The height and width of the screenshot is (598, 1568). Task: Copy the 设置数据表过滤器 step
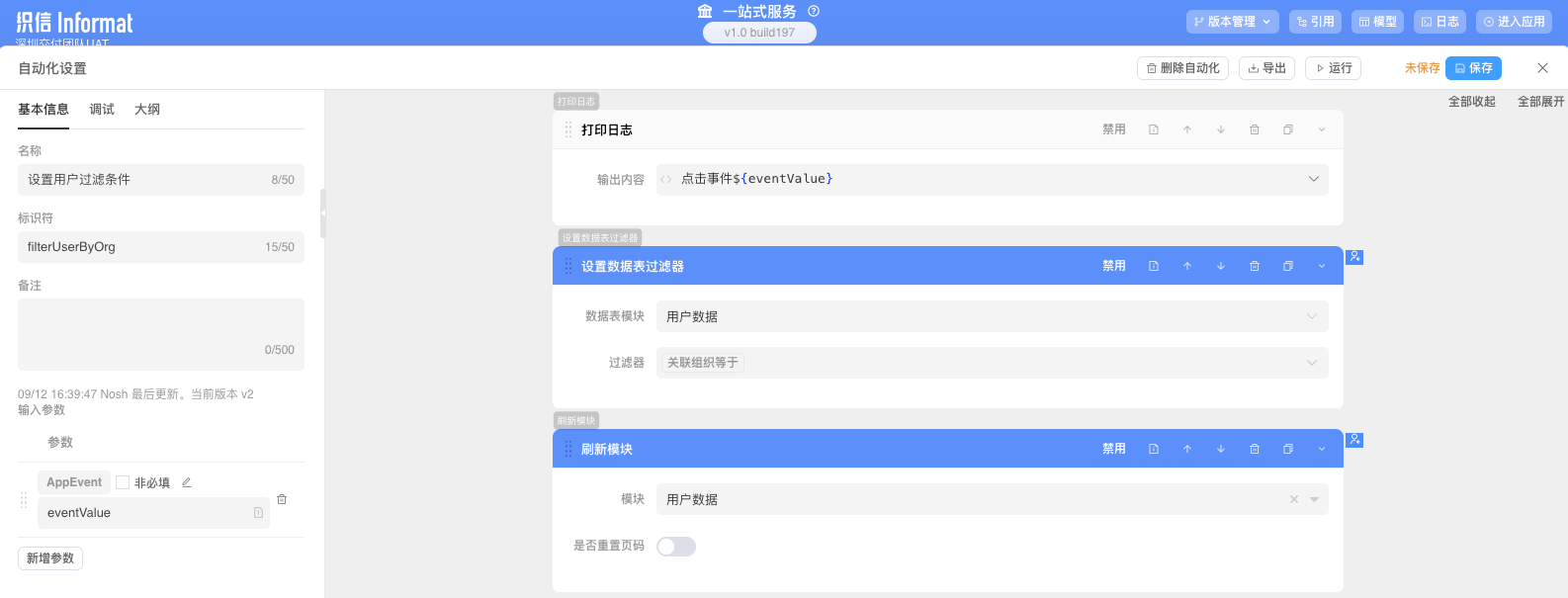pyautogui.click(x=1288, y=266)
